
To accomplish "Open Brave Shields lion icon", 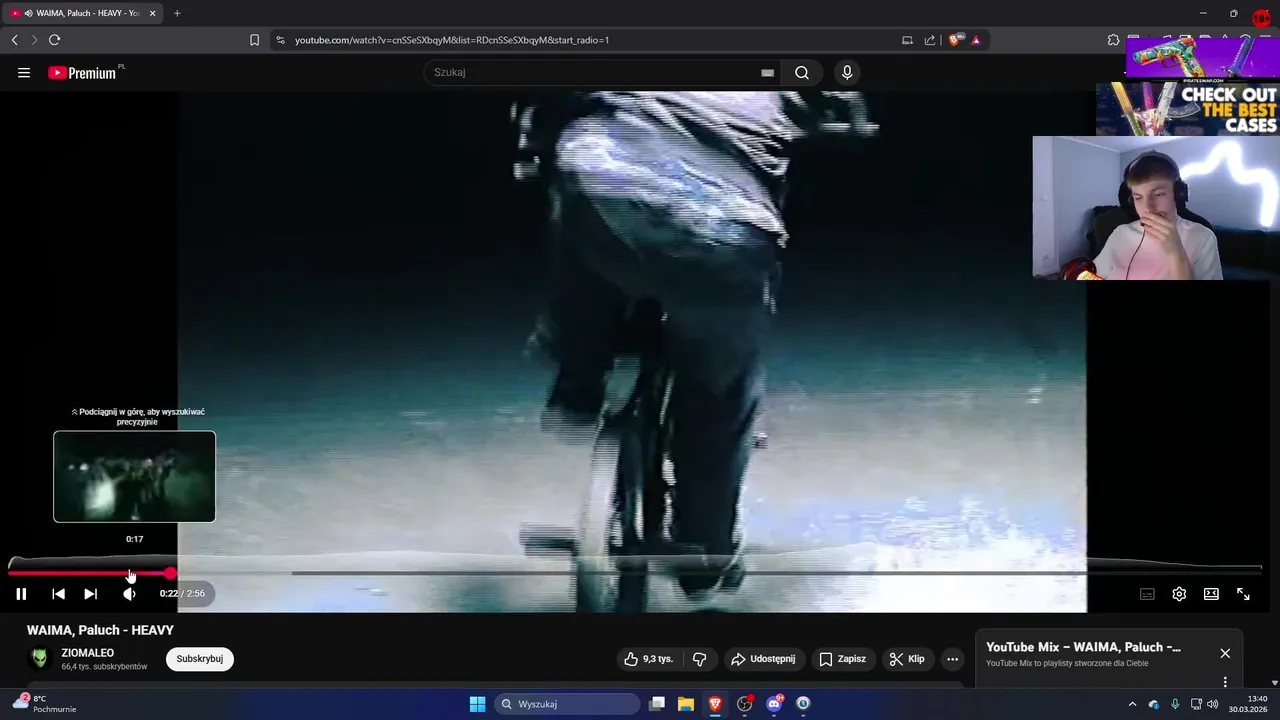I will pyautogui.click(x=955, y=40).
